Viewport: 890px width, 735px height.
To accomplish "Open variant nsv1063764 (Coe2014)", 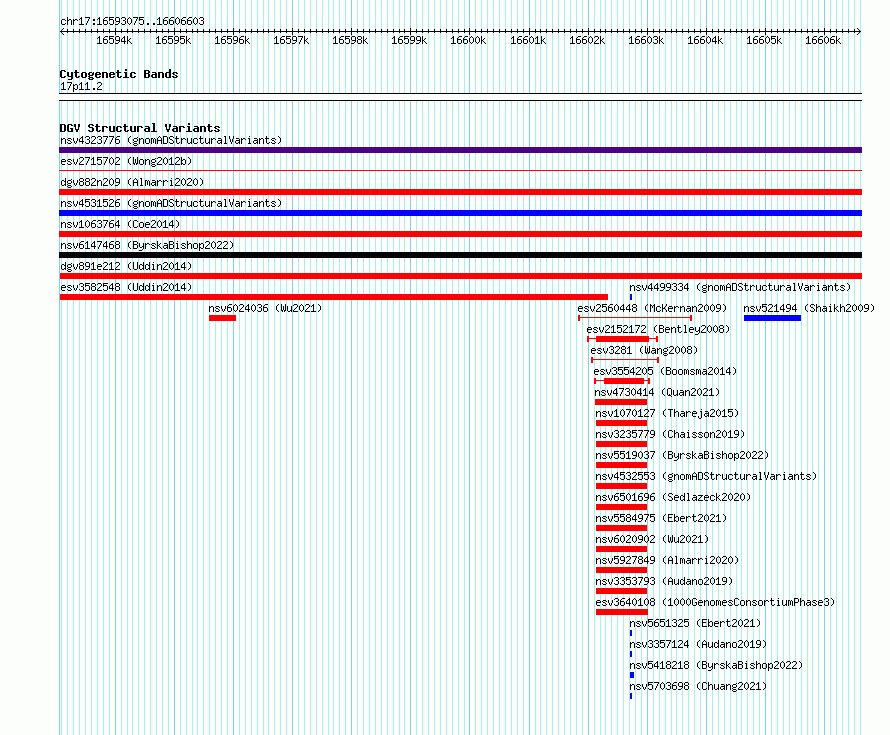I will point(120,224).
